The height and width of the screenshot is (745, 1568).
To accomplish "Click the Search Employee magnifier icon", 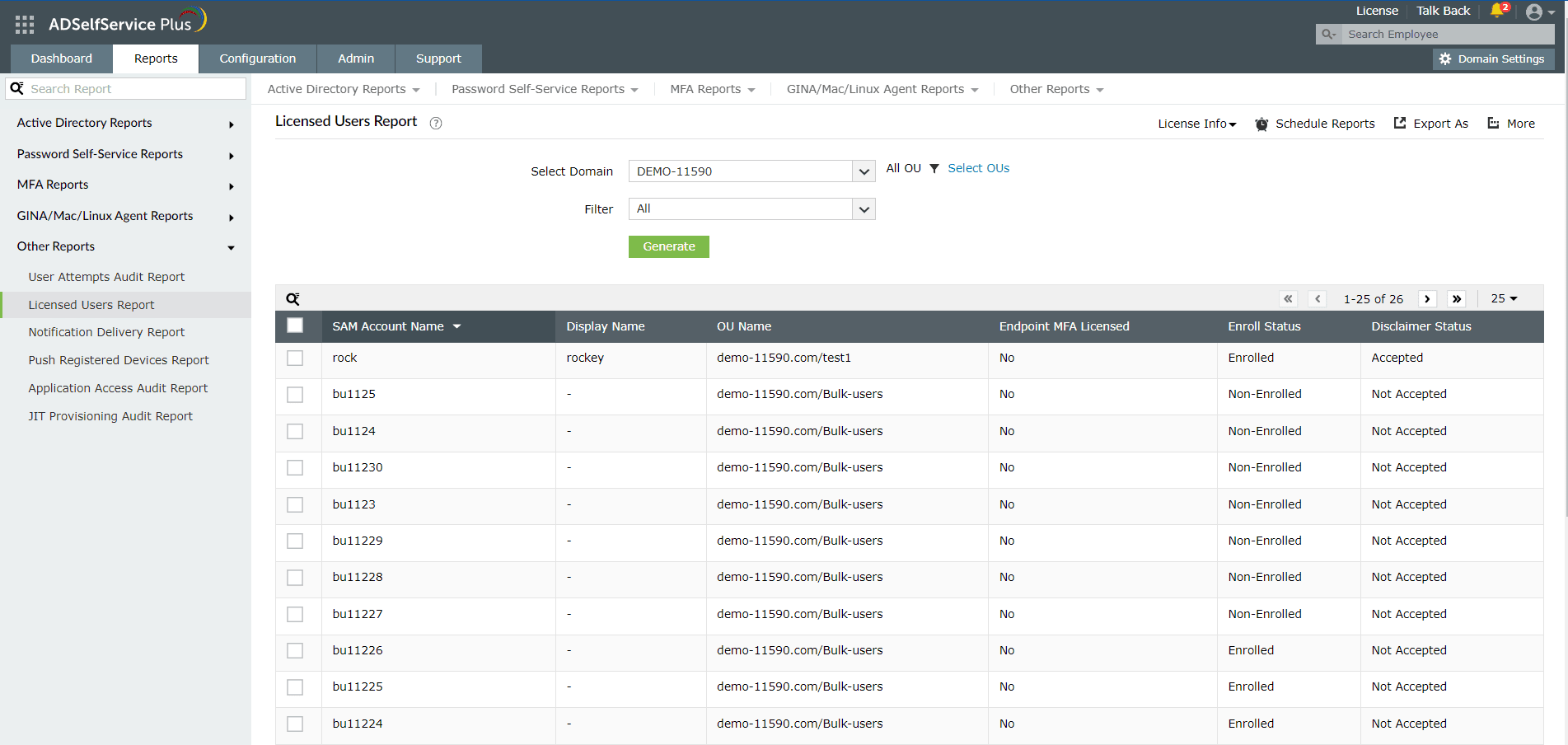I will pyautogui.click(x=1328, y=34).
